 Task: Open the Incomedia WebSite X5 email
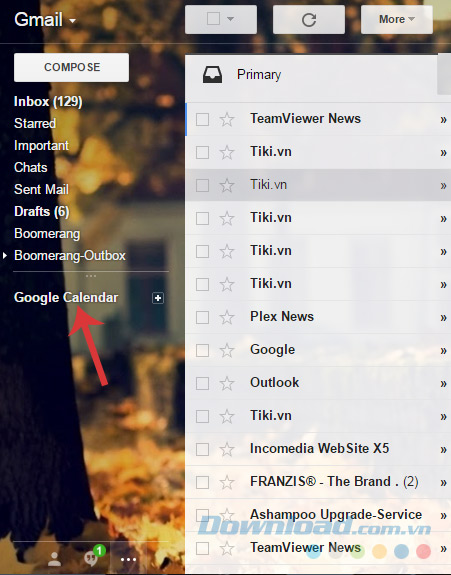[x=319, y=448]
